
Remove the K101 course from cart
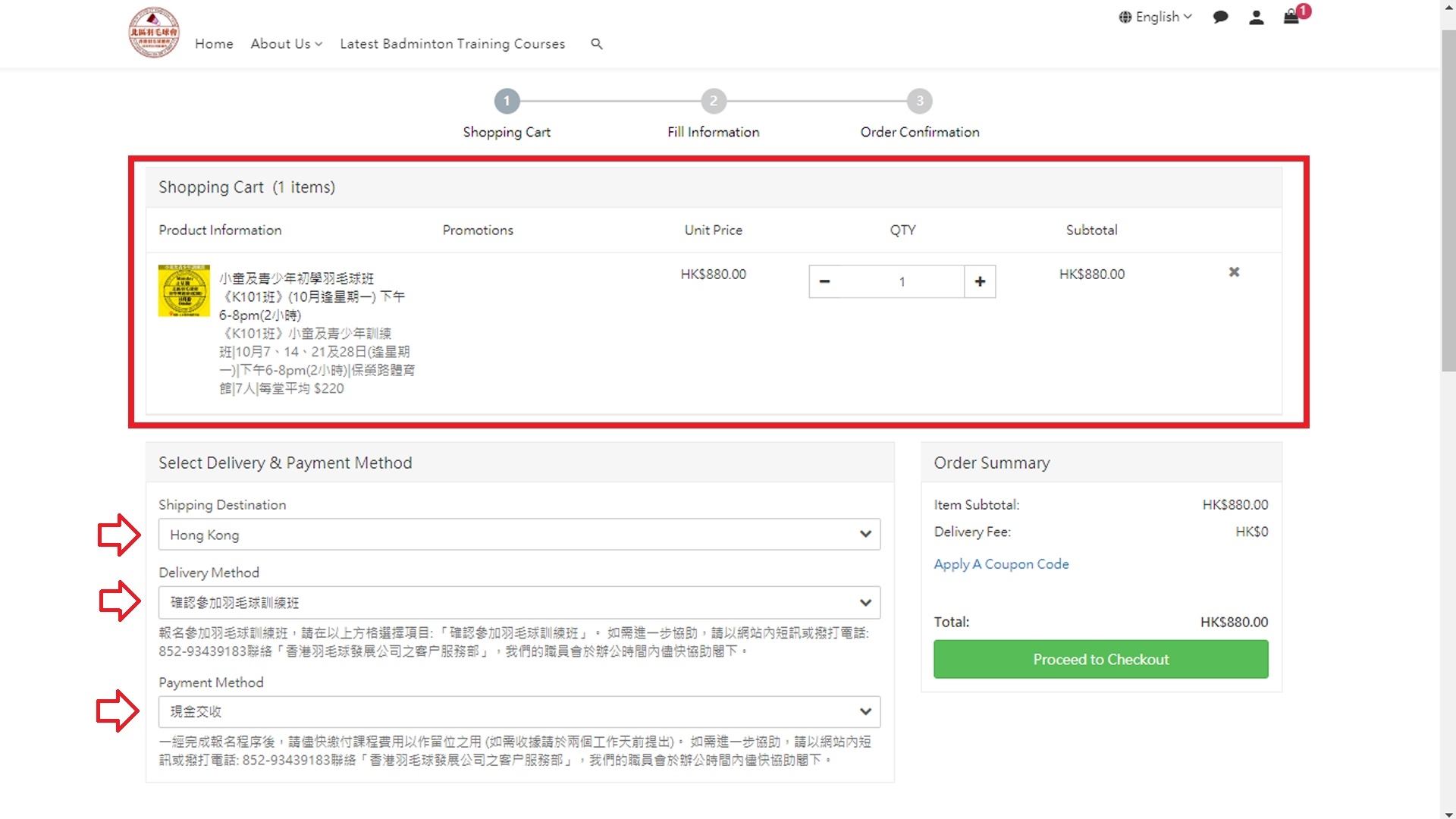tap(1234, 272)
